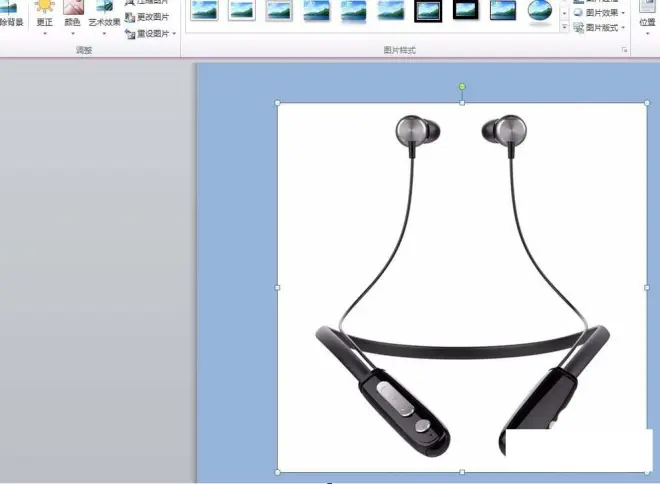Open the 艺术效果 (Artistic Effects) icon
Viewport: 660px width, 484px height.
click(x=104, y=6)
